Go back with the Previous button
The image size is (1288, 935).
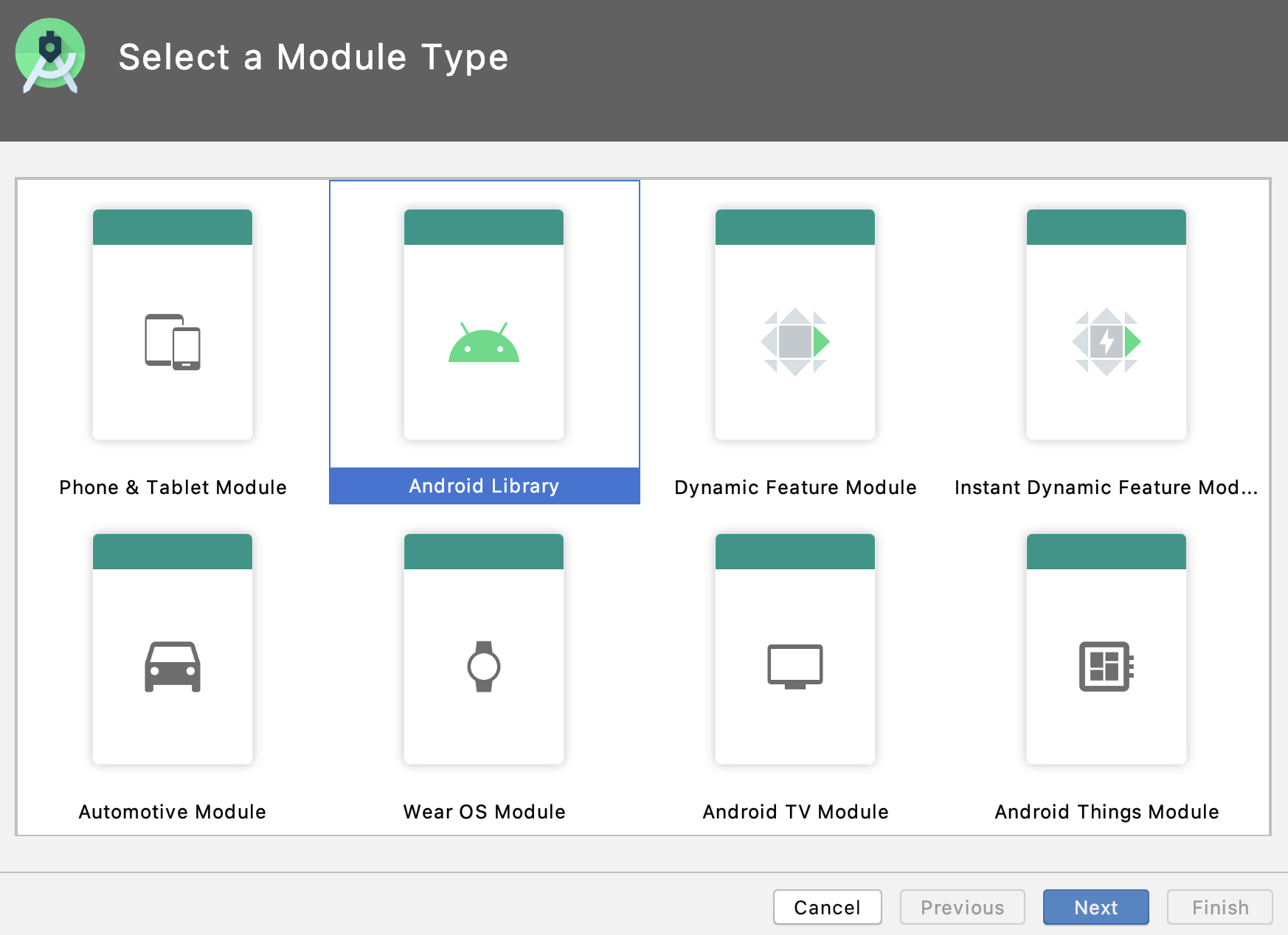(x=963, y=907)
